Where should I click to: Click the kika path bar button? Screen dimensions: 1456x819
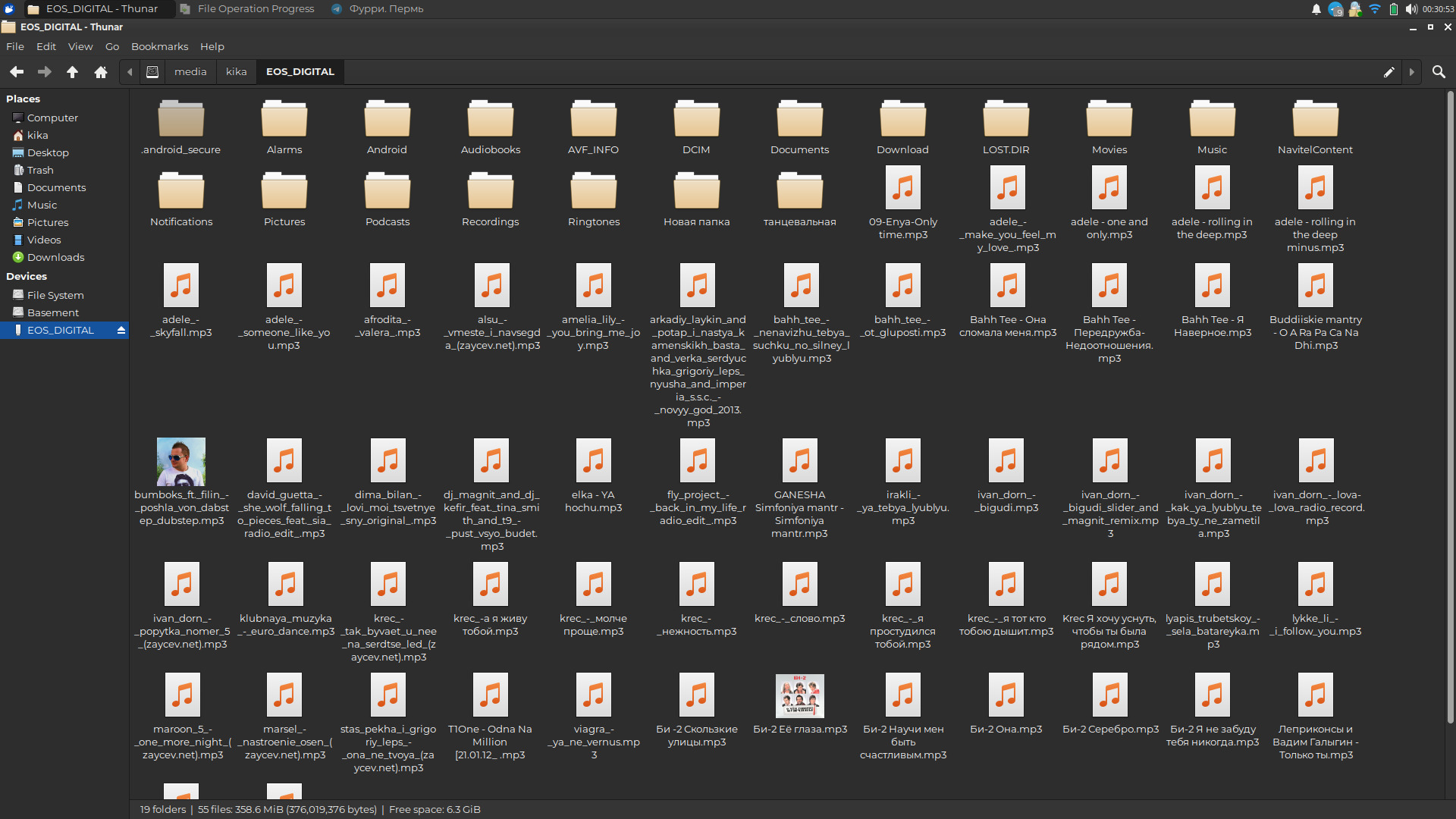[236, 71]
